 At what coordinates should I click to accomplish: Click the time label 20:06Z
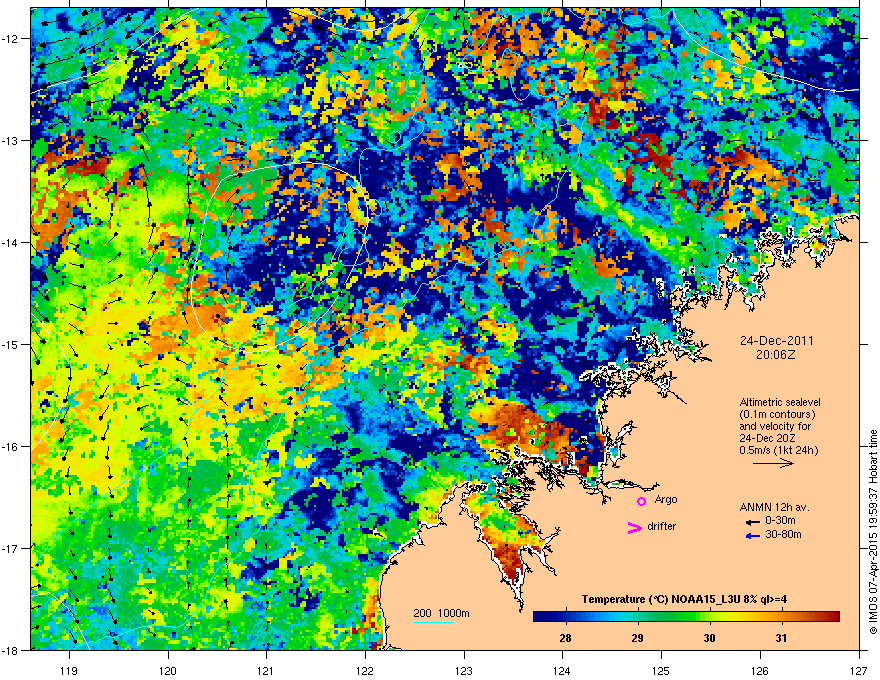(x=776, y=355)
